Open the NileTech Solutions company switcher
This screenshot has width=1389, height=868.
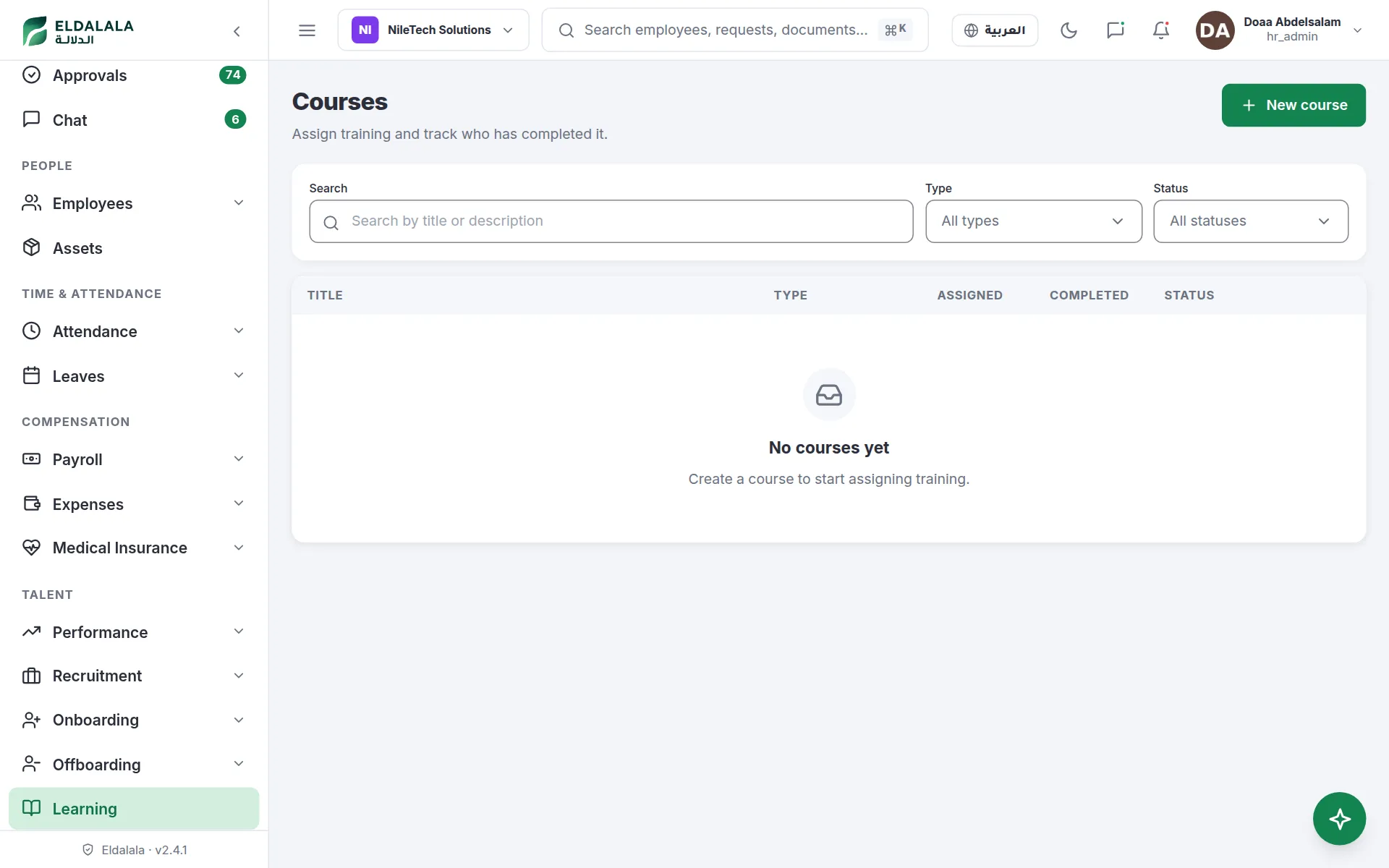point(433,30)
